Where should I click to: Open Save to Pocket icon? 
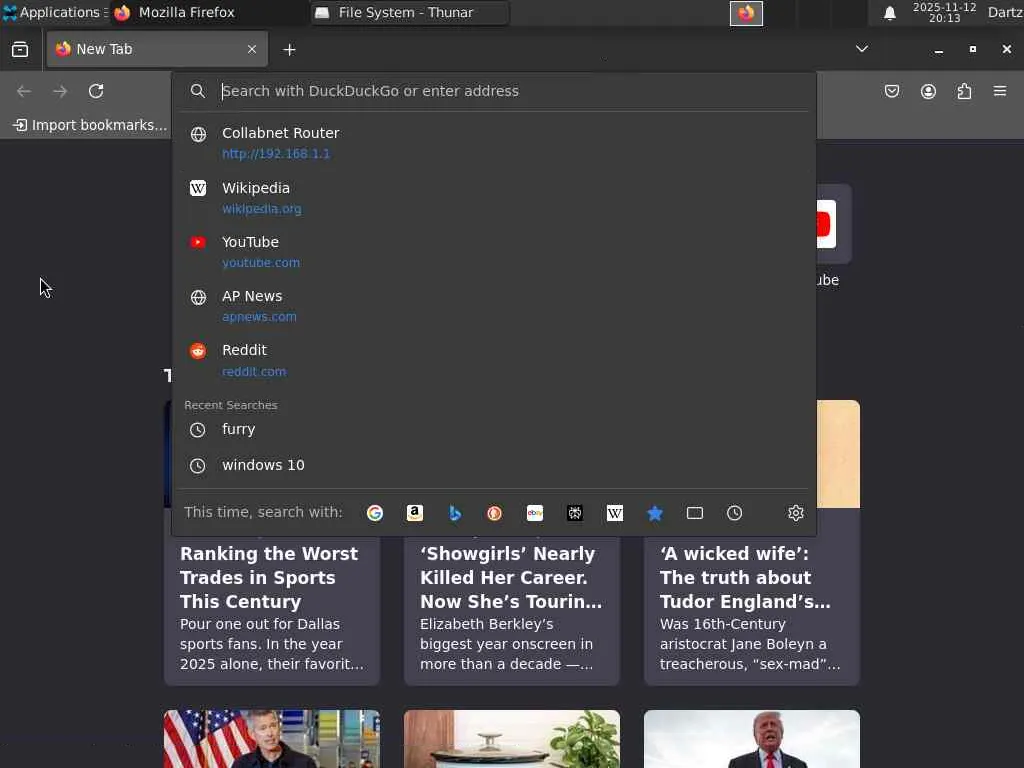892,91
